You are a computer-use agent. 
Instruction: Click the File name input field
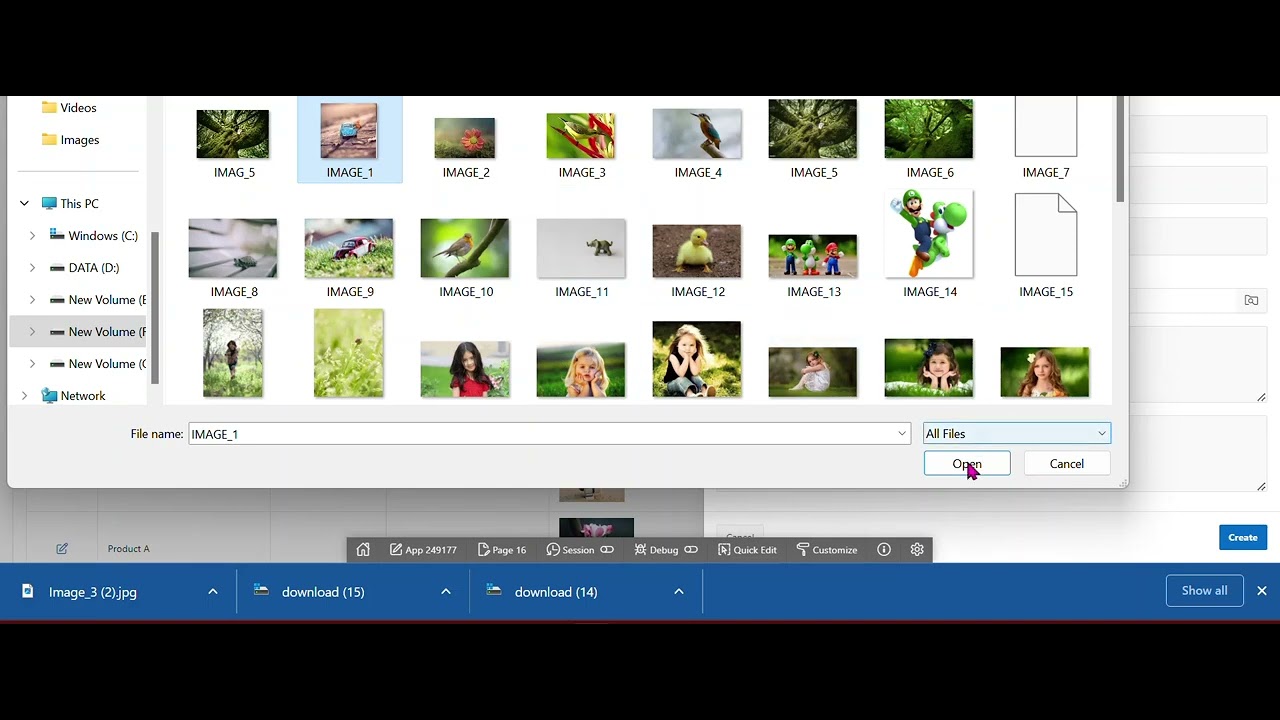tap(541, 434)
